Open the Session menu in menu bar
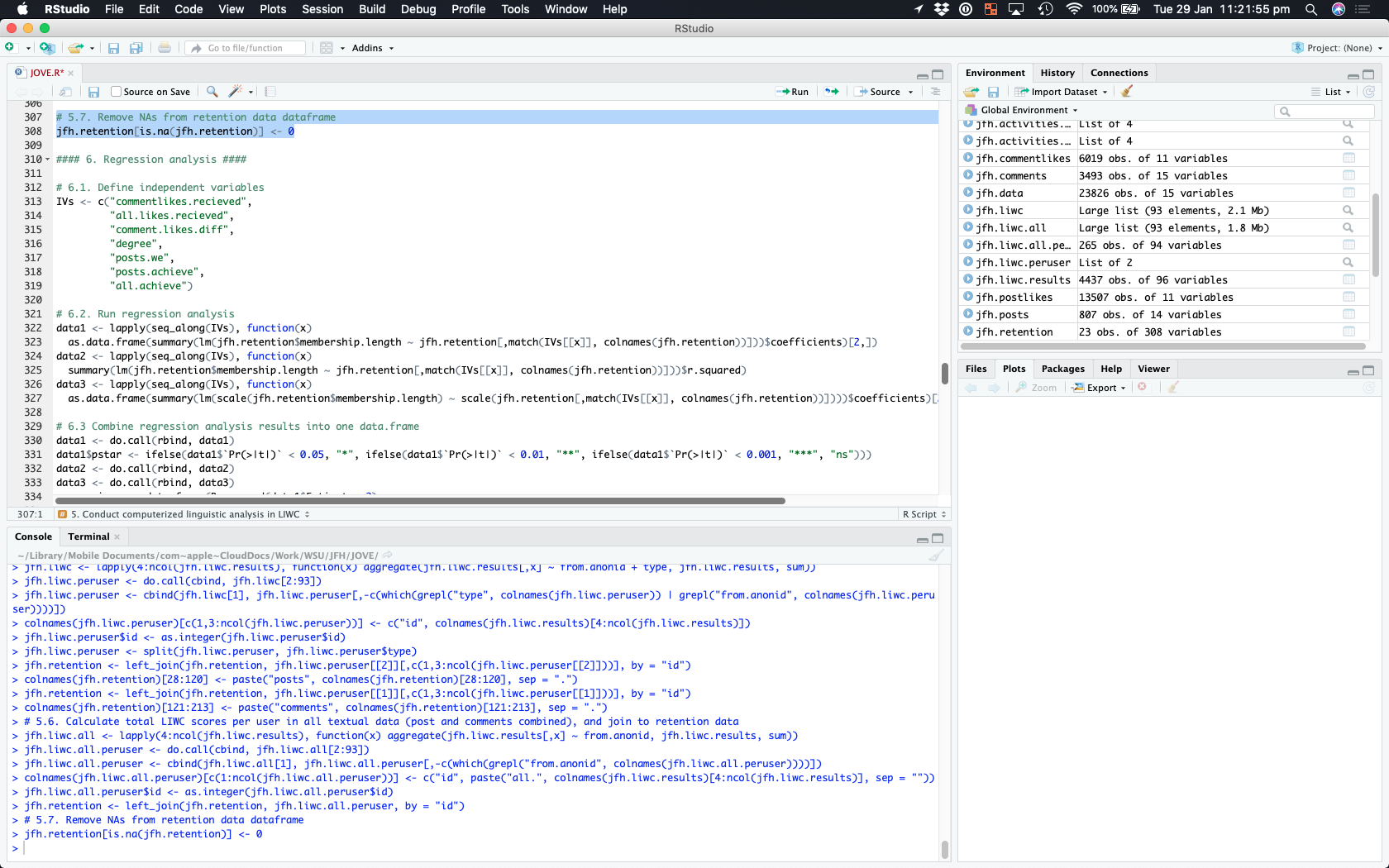This screenshot has width=1389, height=868. 322,9
